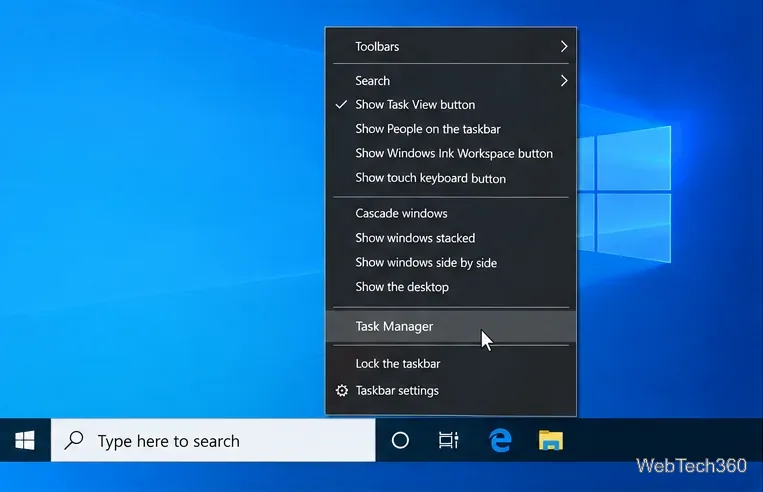Viewport: 763px width, 492px height.
Task: Click the magnifier icon in search box
Action: pyautogui.click(x=74, y=440)
